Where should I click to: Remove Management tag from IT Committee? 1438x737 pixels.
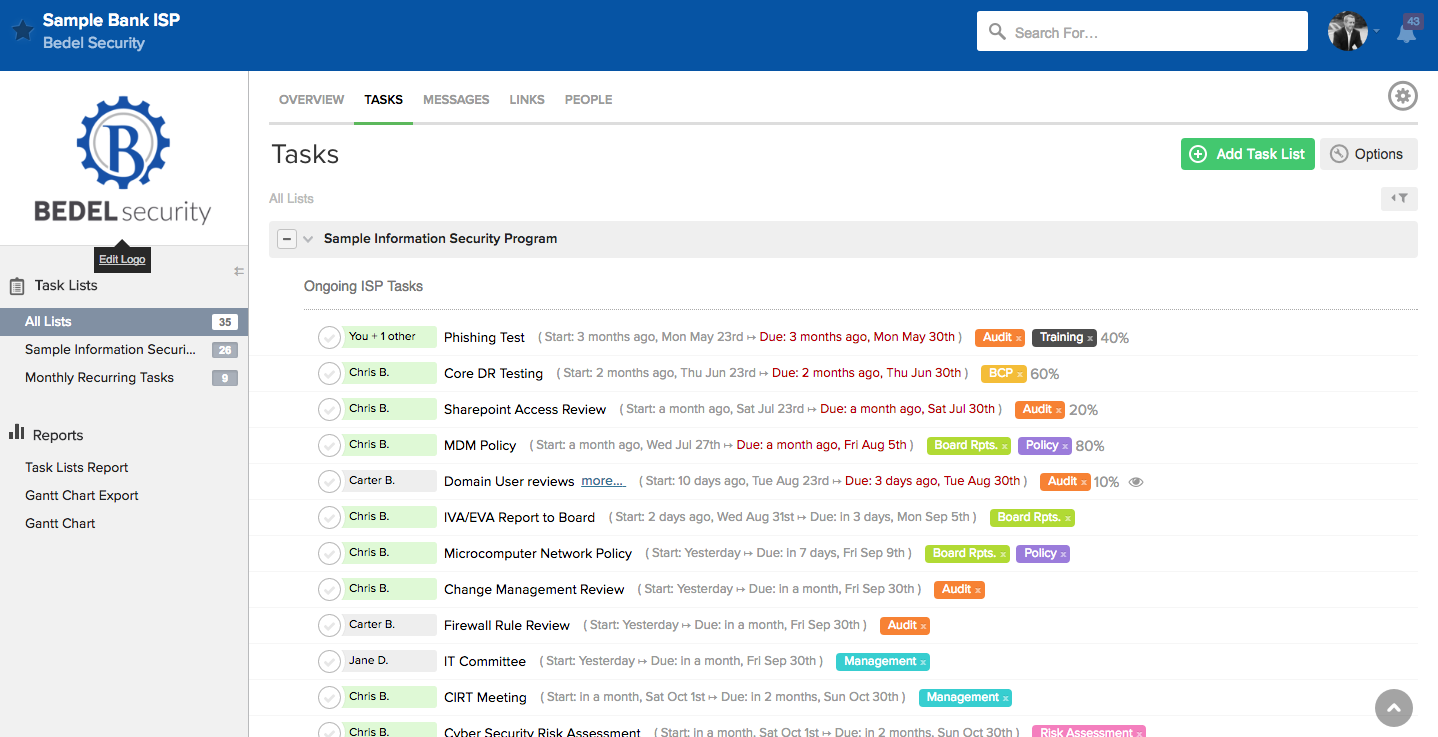922,662
